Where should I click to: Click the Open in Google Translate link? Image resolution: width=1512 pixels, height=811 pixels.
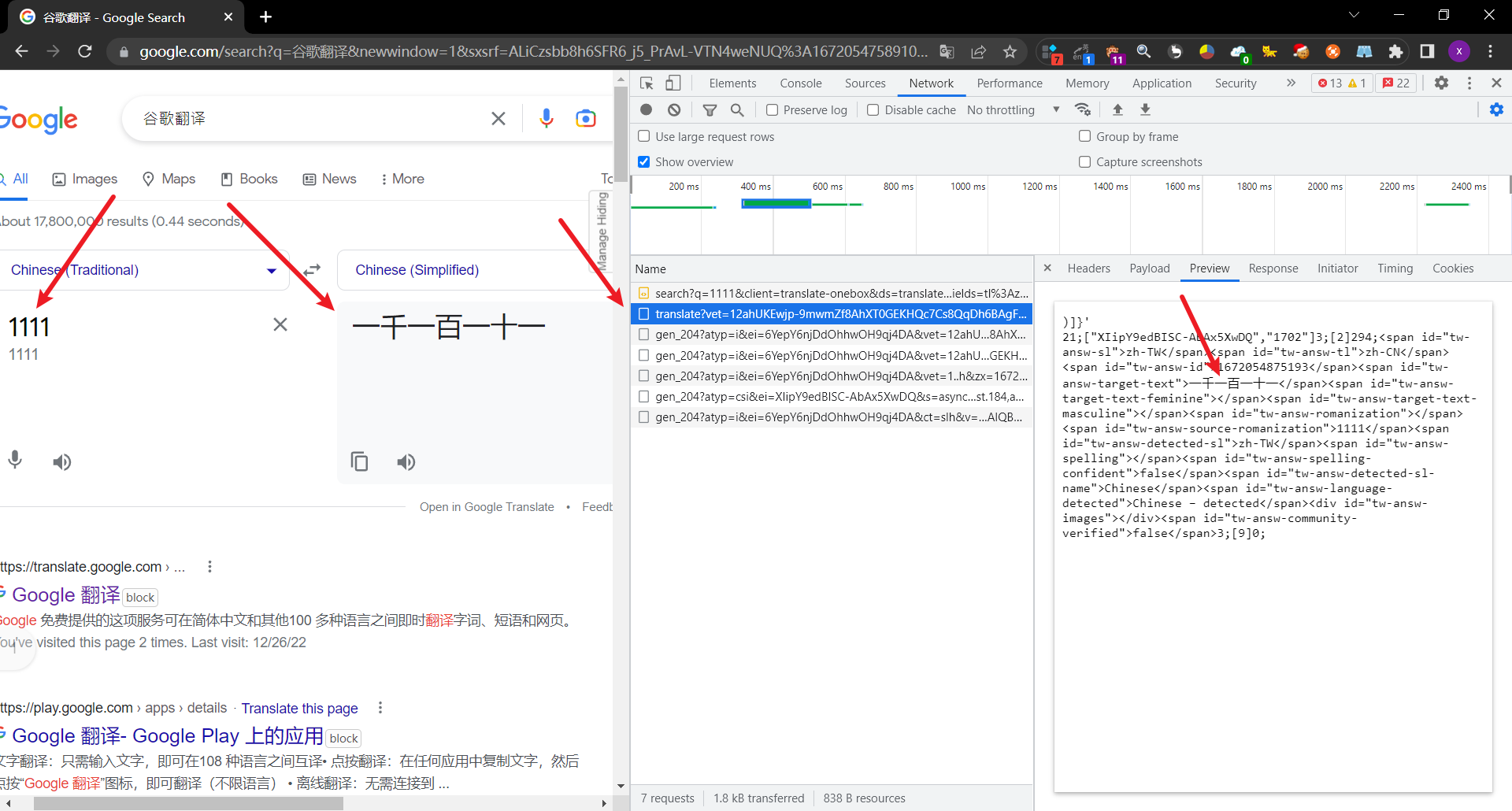[487, 507]
